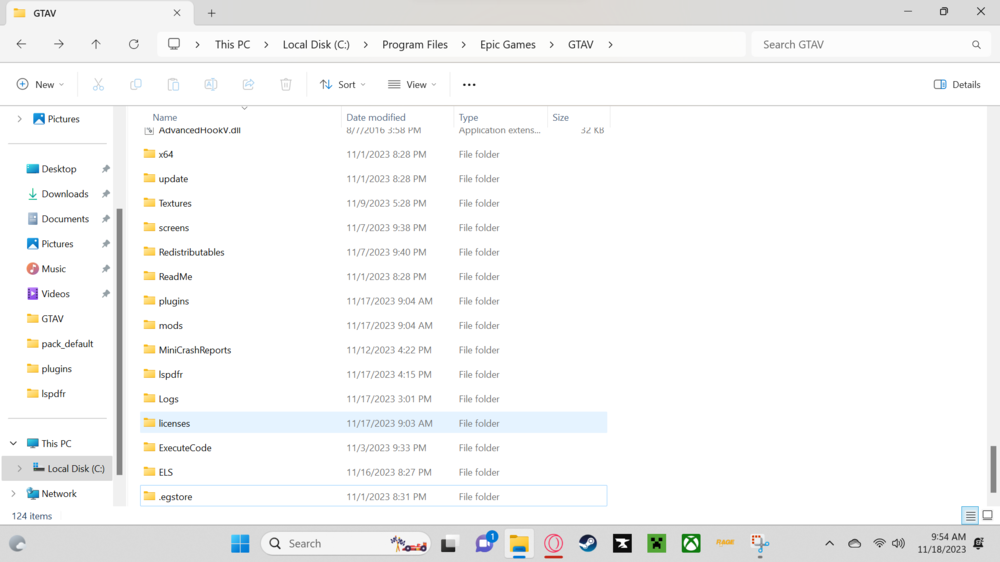
Task: Click the Search GTAV field
Action: [x=871, y=45]
